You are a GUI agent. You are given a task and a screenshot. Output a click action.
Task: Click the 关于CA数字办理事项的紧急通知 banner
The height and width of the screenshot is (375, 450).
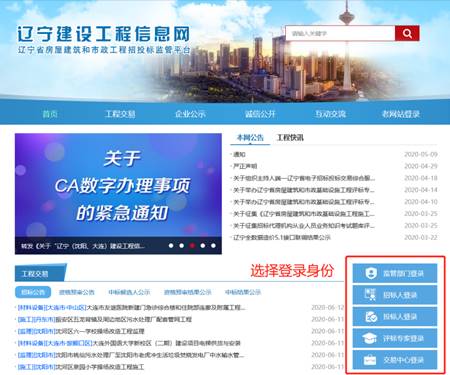point(118,185)
